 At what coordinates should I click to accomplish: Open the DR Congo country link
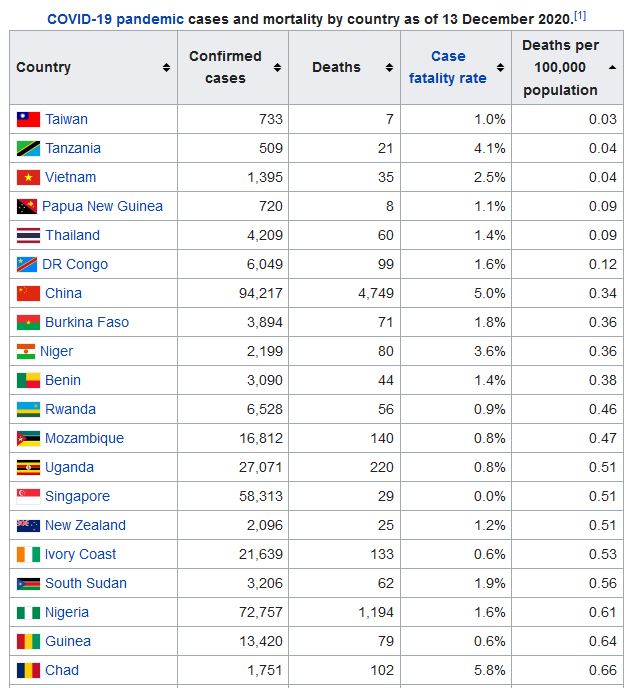tap(75, 264)
